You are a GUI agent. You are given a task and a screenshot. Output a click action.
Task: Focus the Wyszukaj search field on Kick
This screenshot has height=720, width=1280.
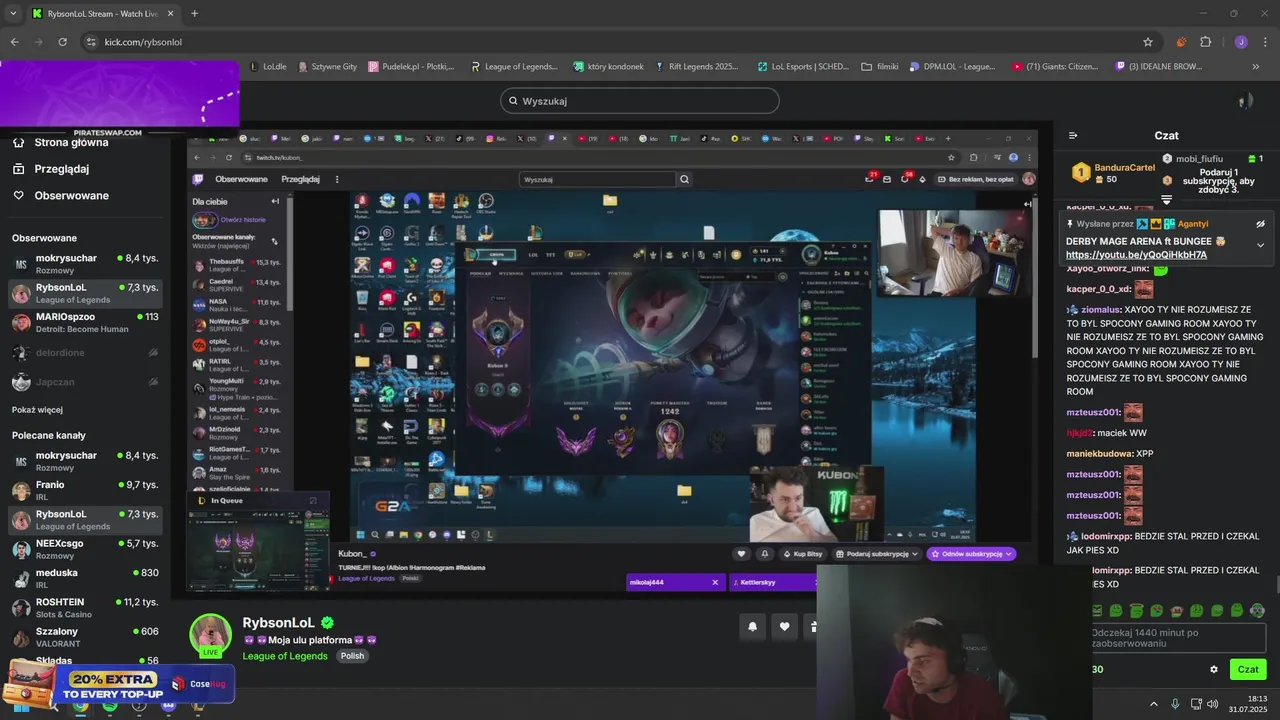coord(640,101)
